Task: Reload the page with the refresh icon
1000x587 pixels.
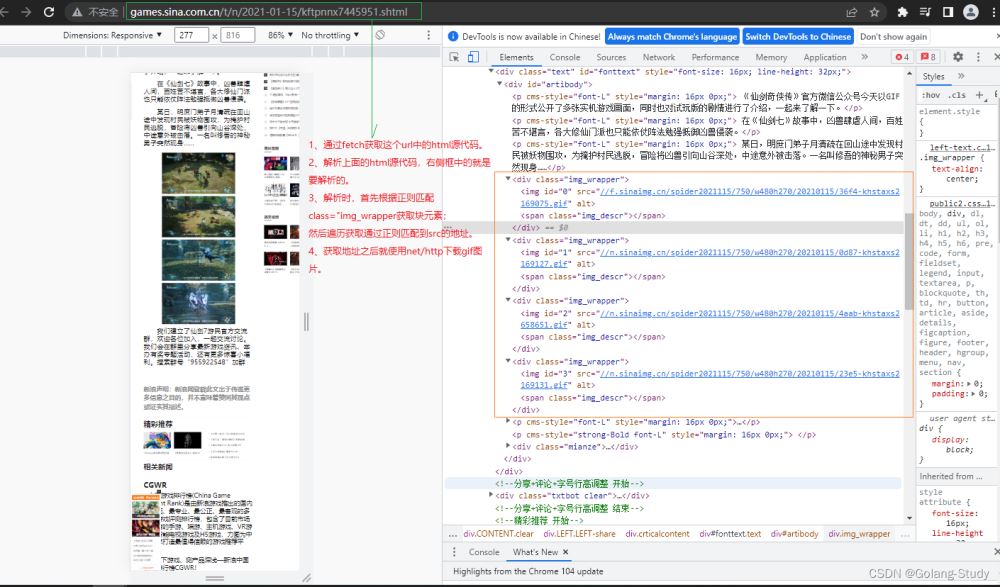Action: [50, 12]
